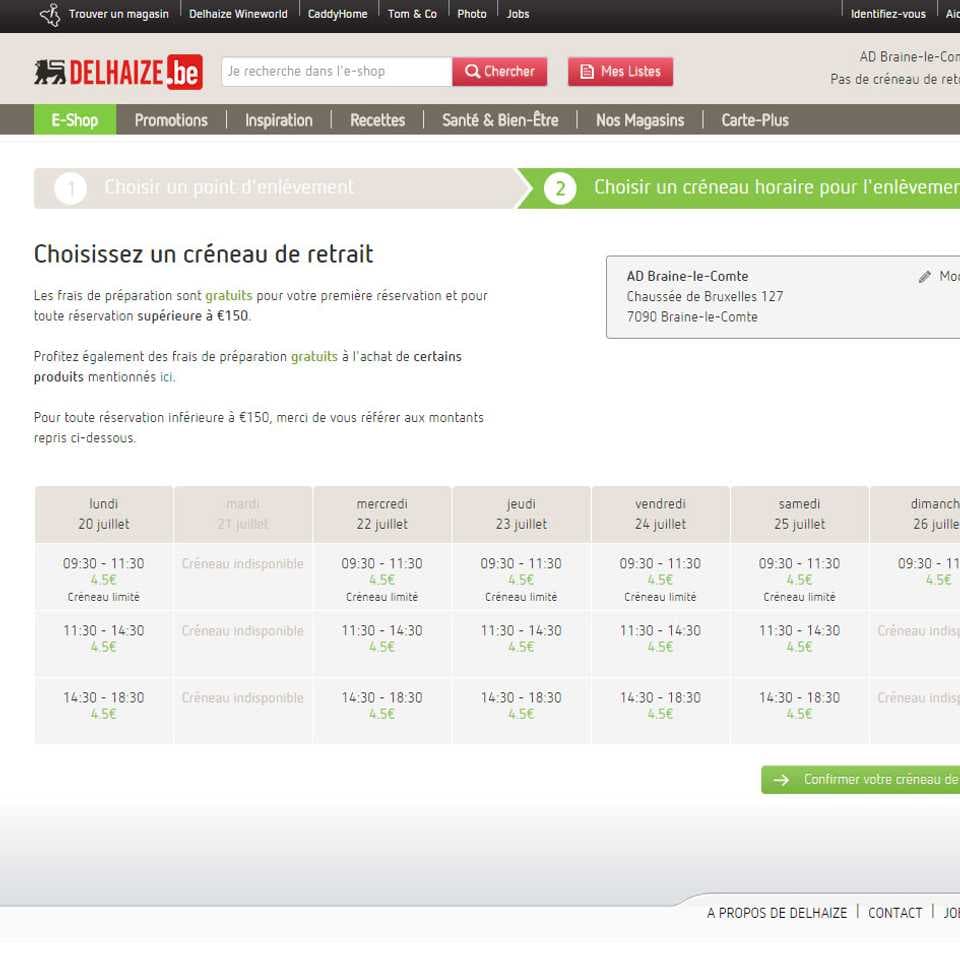The height and width of the screenshot is (960, 960).
Task: Open Mes Listes
Action: point(620,72)
